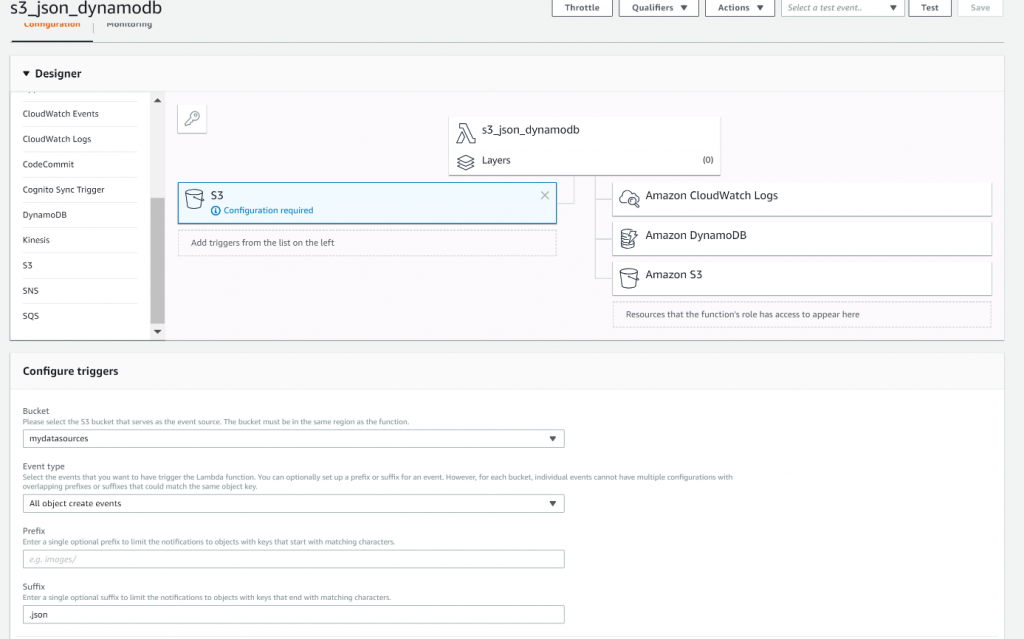Remove the S3 trigger with X
1024x639 pixels.
point(545,195)
